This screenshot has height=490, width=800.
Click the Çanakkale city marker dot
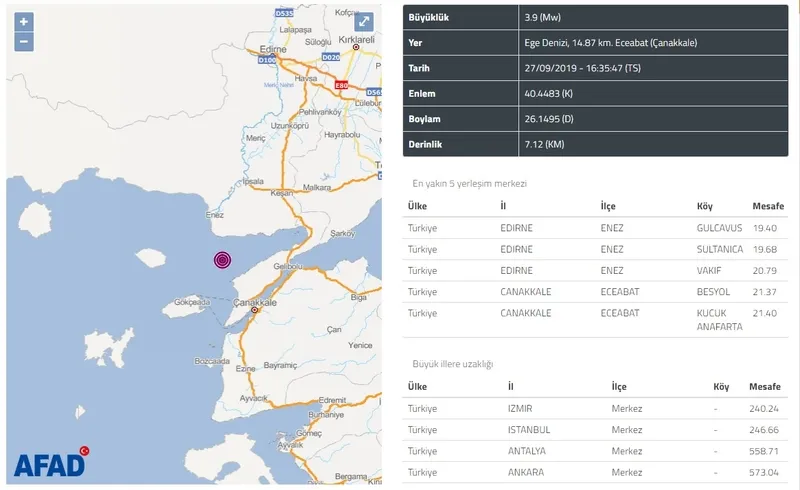[255, 310]
